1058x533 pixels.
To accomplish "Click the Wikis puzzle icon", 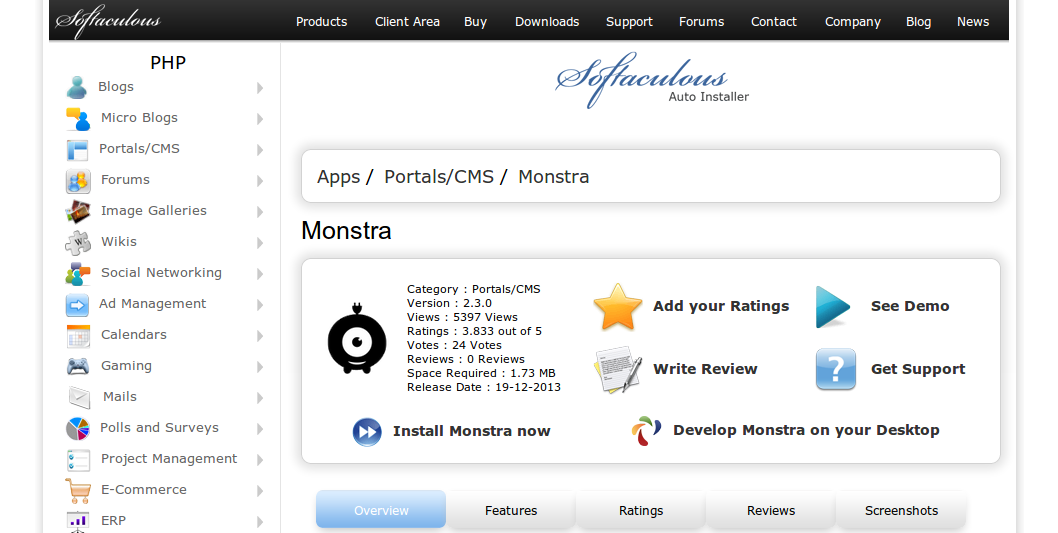I will pos(78,242).
